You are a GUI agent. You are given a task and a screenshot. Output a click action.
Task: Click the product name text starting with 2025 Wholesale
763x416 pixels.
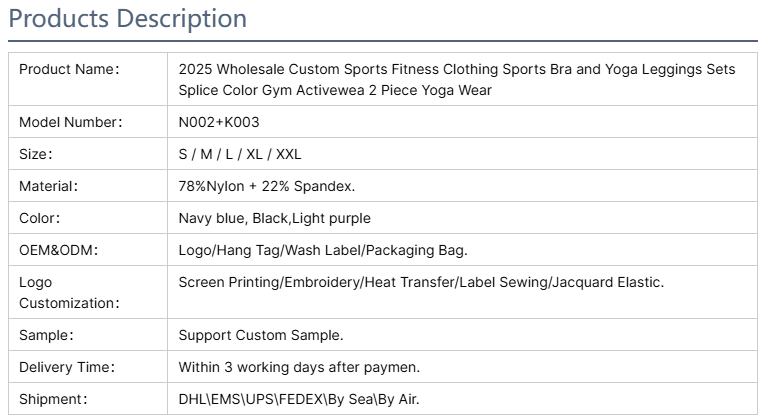[x=456, y=79]
